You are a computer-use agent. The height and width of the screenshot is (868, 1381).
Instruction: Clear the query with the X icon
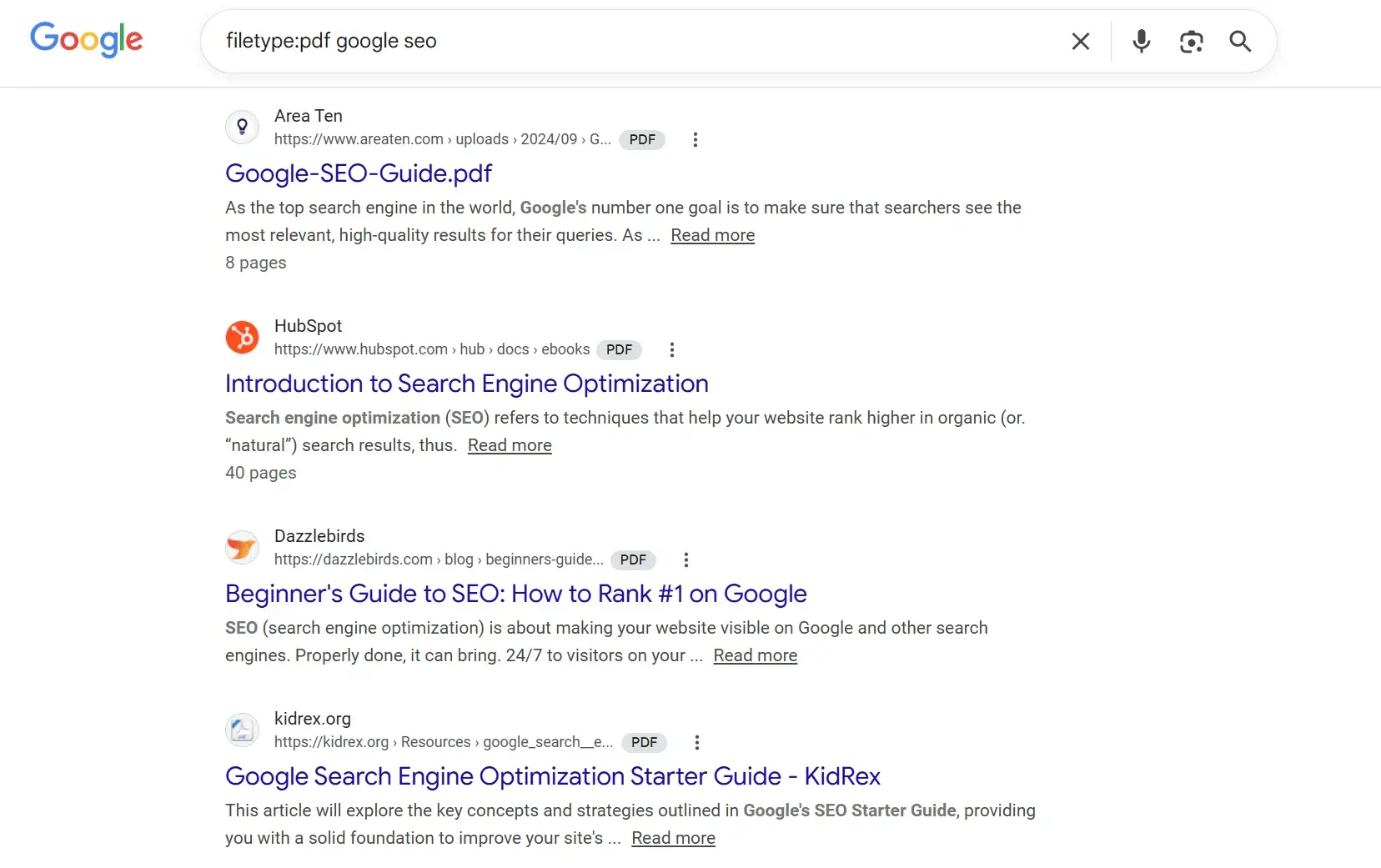[1081, 42]
